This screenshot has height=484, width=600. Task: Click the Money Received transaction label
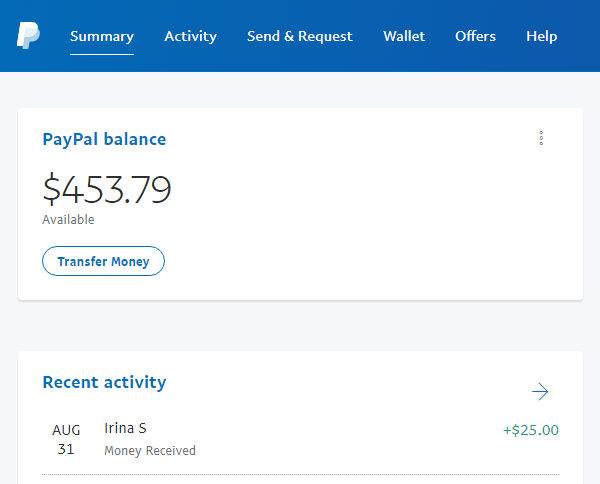click(150, 451)
